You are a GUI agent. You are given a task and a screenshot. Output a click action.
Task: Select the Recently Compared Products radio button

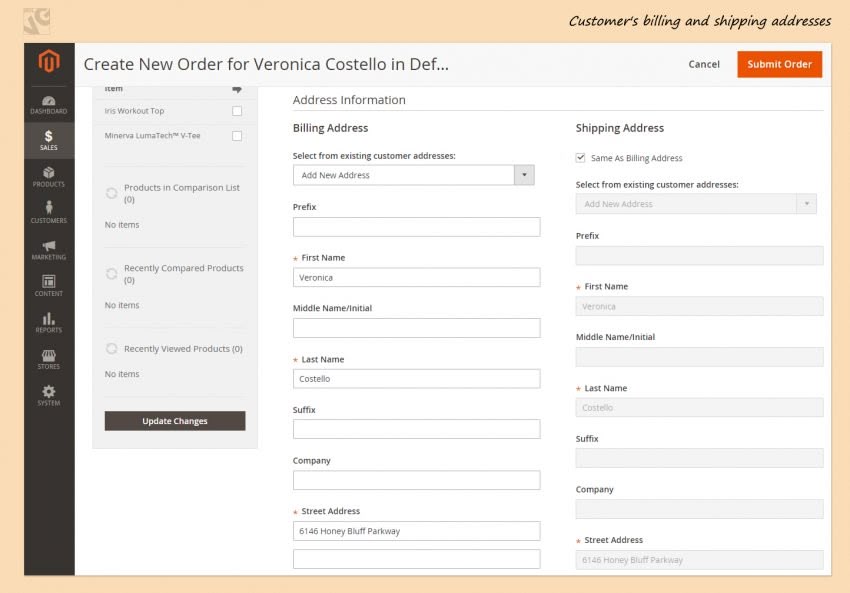click(x=111, y=272)
